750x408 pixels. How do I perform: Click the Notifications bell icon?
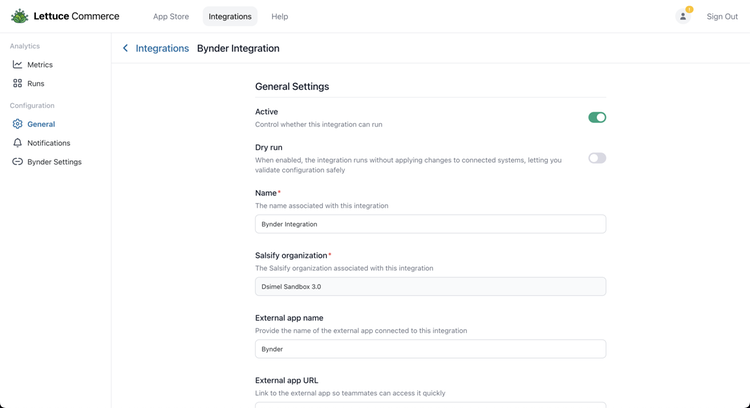(17, 143)
